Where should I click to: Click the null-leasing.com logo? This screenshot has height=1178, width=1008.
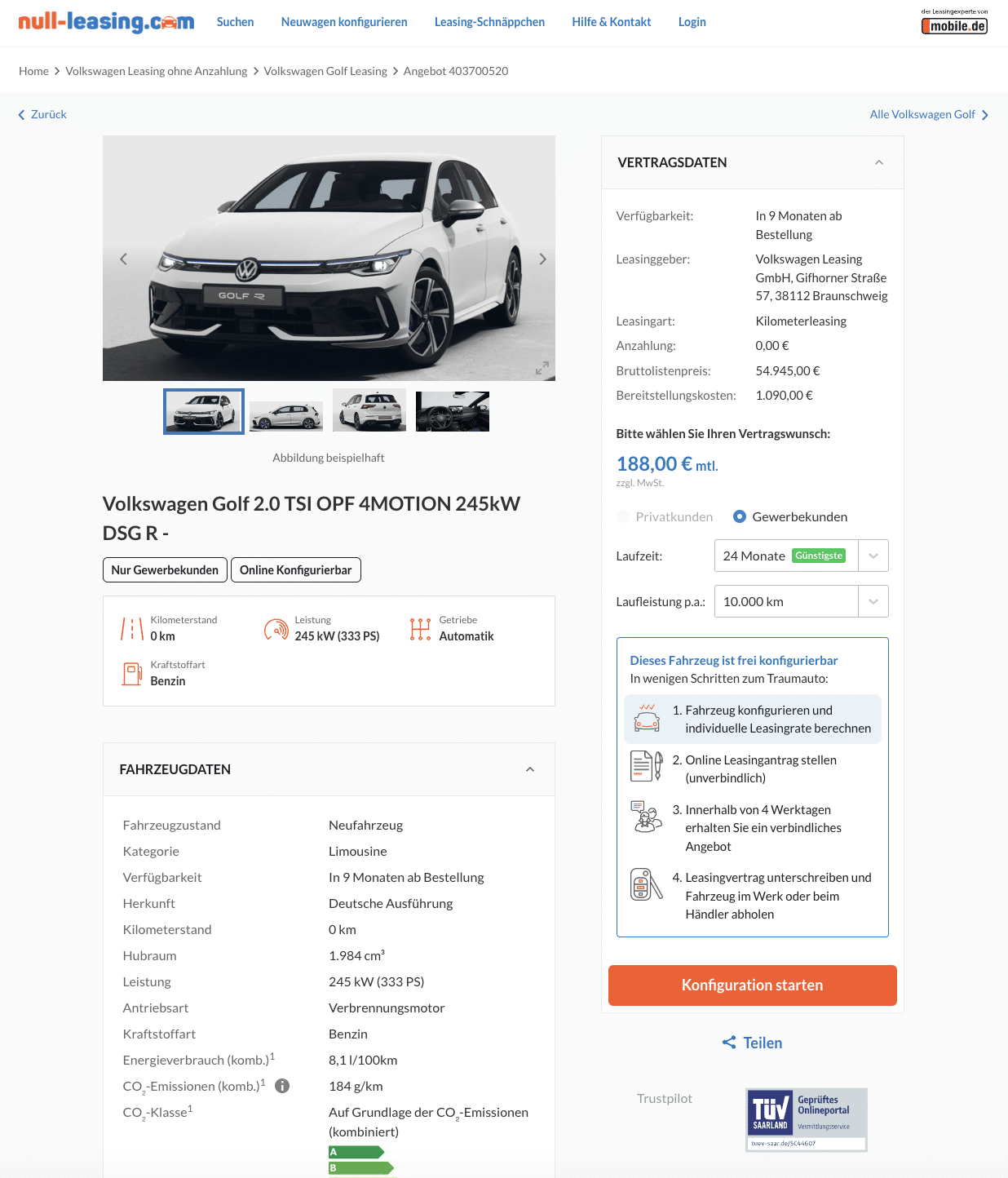coord(106,22)
